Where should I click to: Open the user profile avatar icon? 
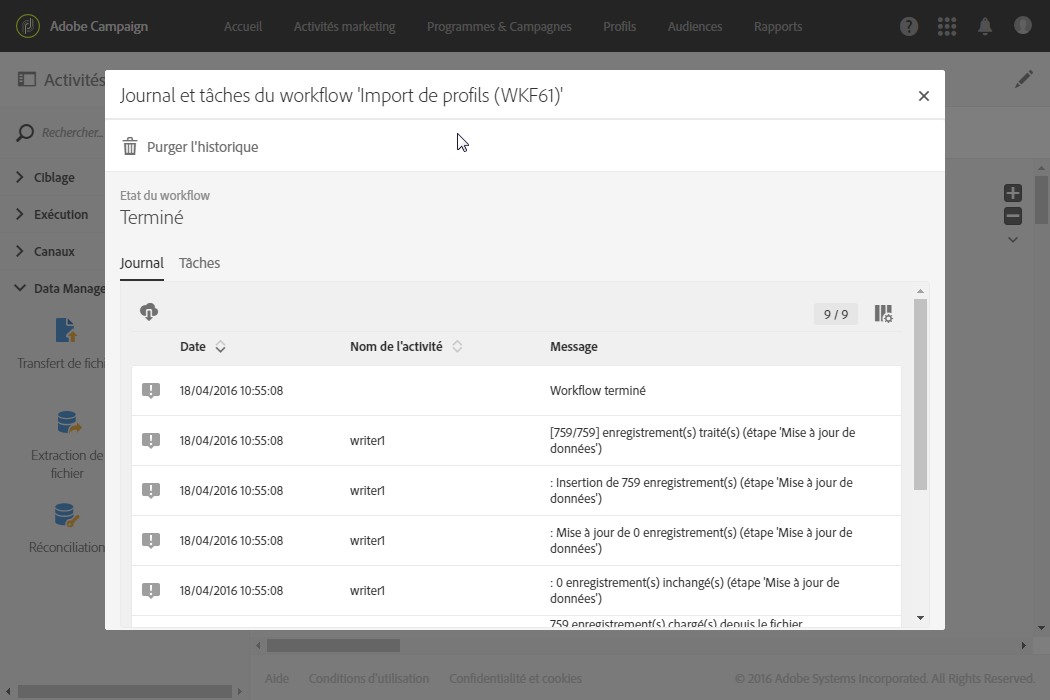pyautogui.click(x=1023, y=25)
